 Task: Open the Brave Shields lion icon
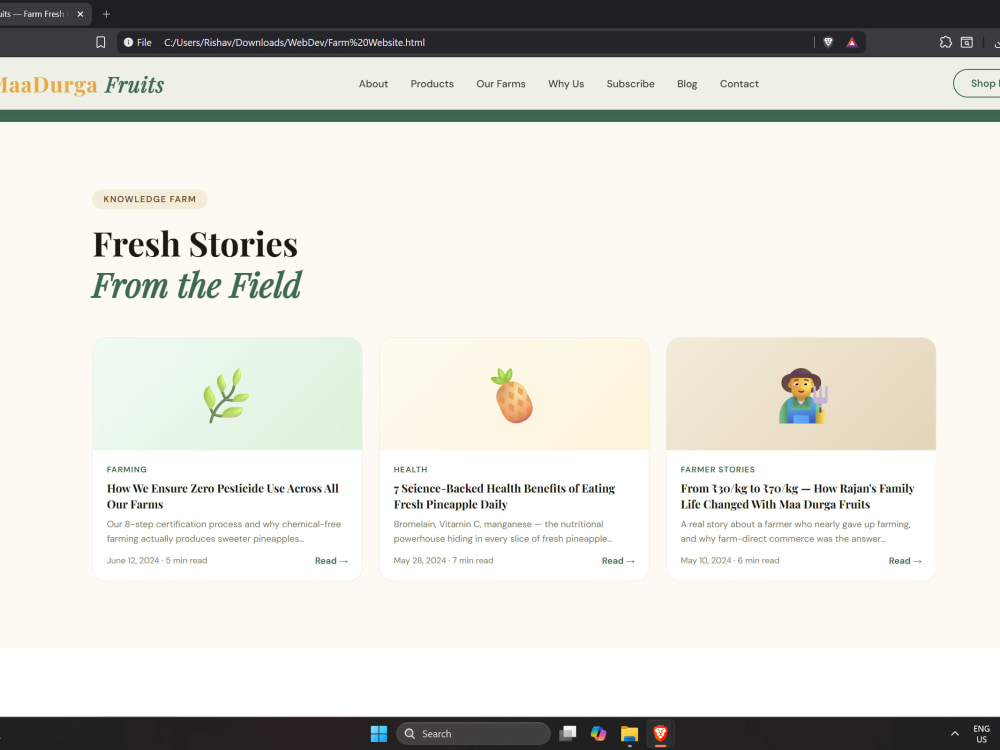[828, 42]
